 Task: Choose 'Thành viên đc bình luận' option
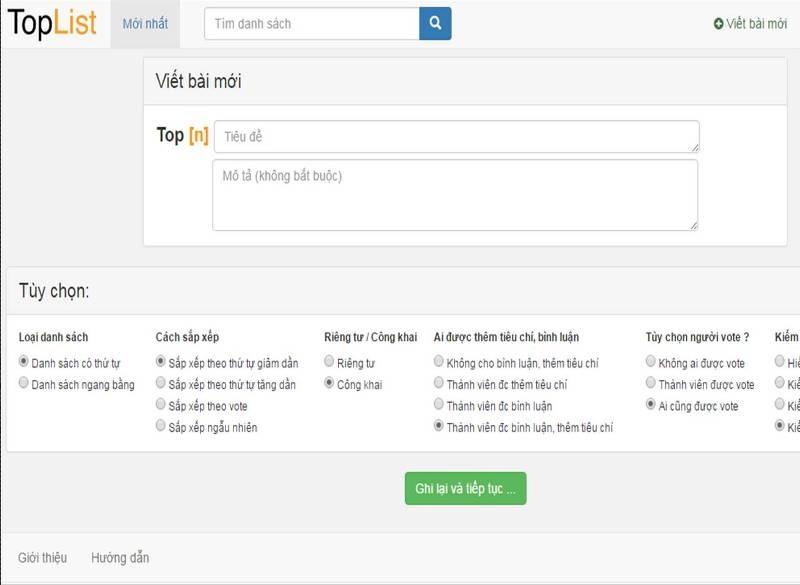(x=439, y=405)
